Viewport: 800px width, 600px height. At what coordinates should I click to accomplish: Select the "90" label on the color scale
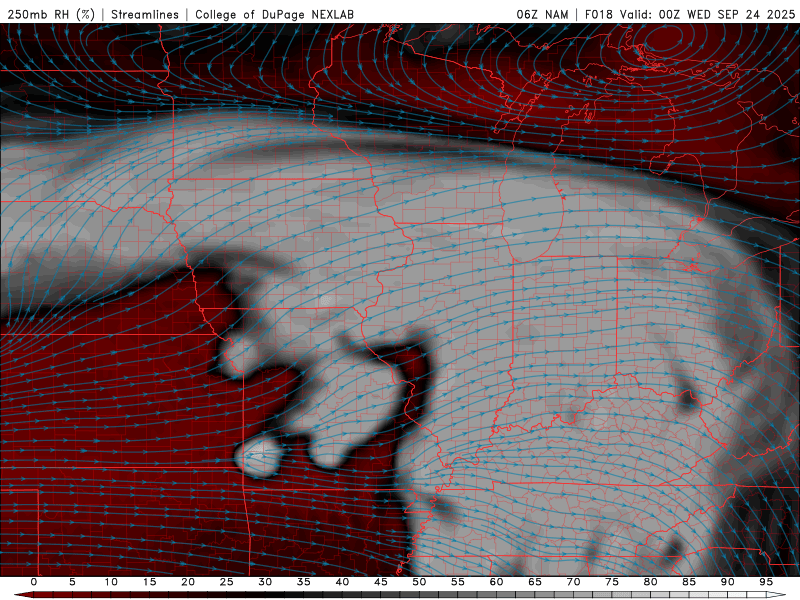[x=727, y=582]
